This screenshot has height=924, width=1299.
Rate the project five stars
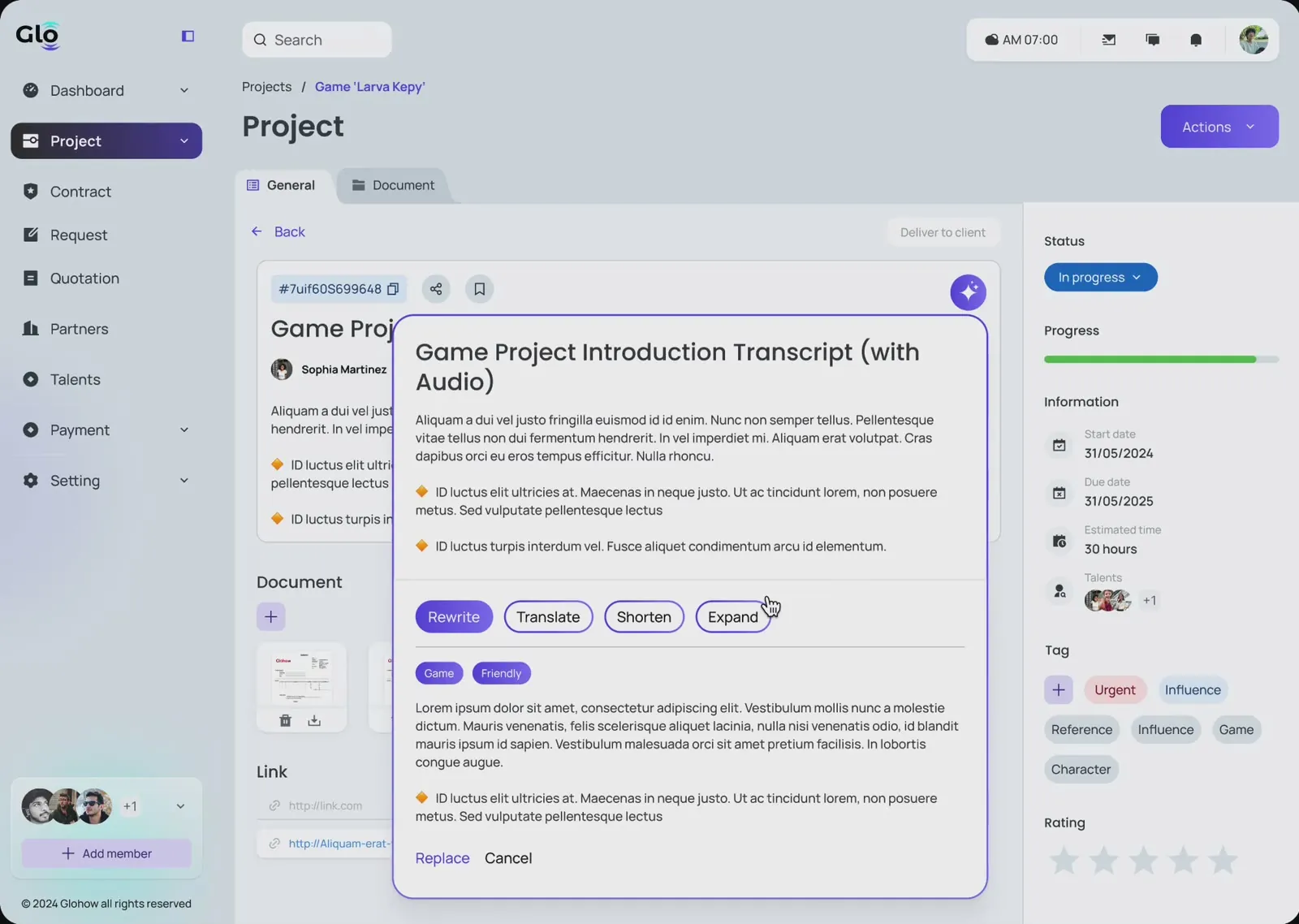tap(1223, 860)
